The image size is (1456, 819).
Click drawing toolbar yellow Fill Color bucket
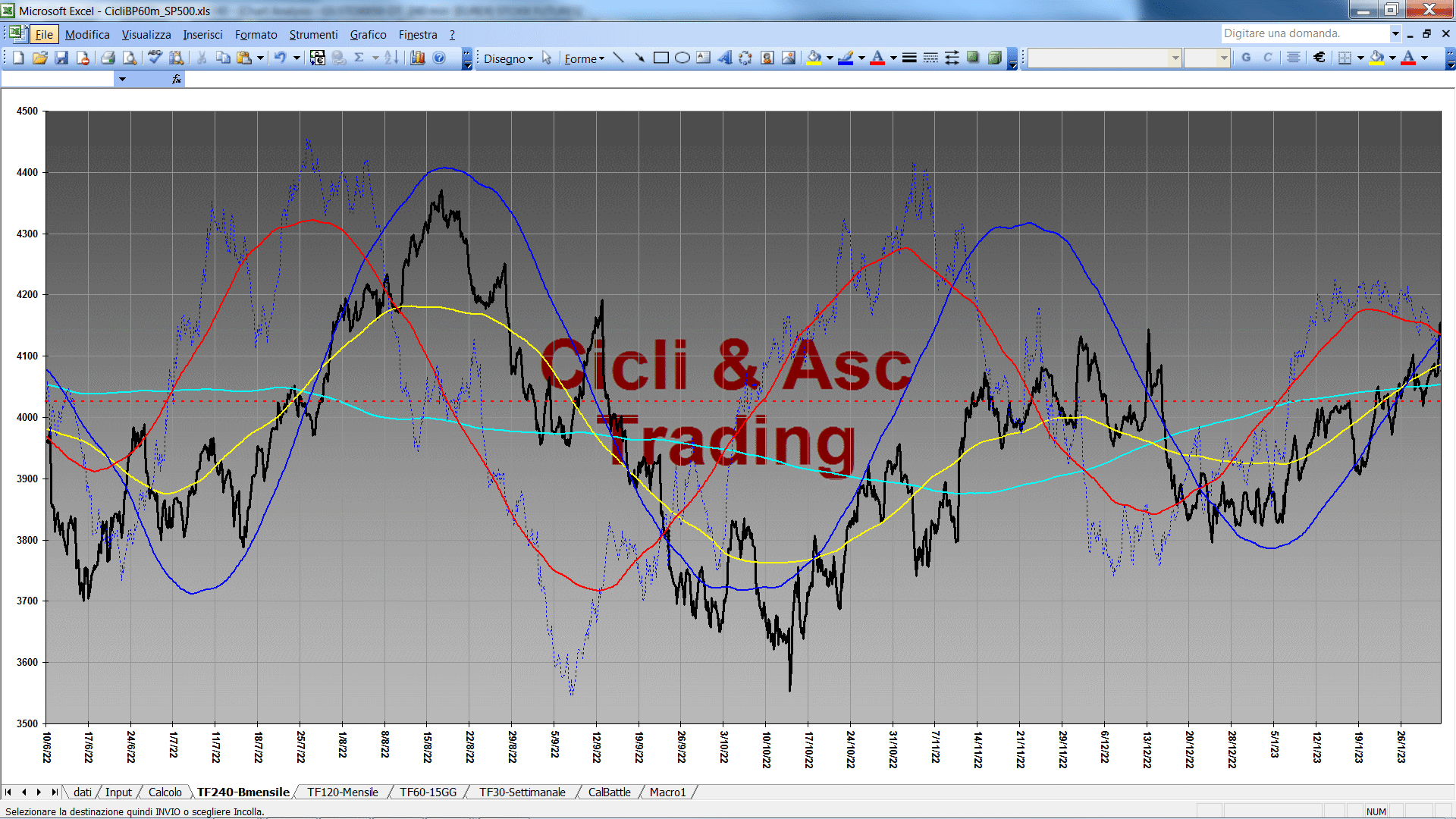pyautogui.click(x=814, y=58)
